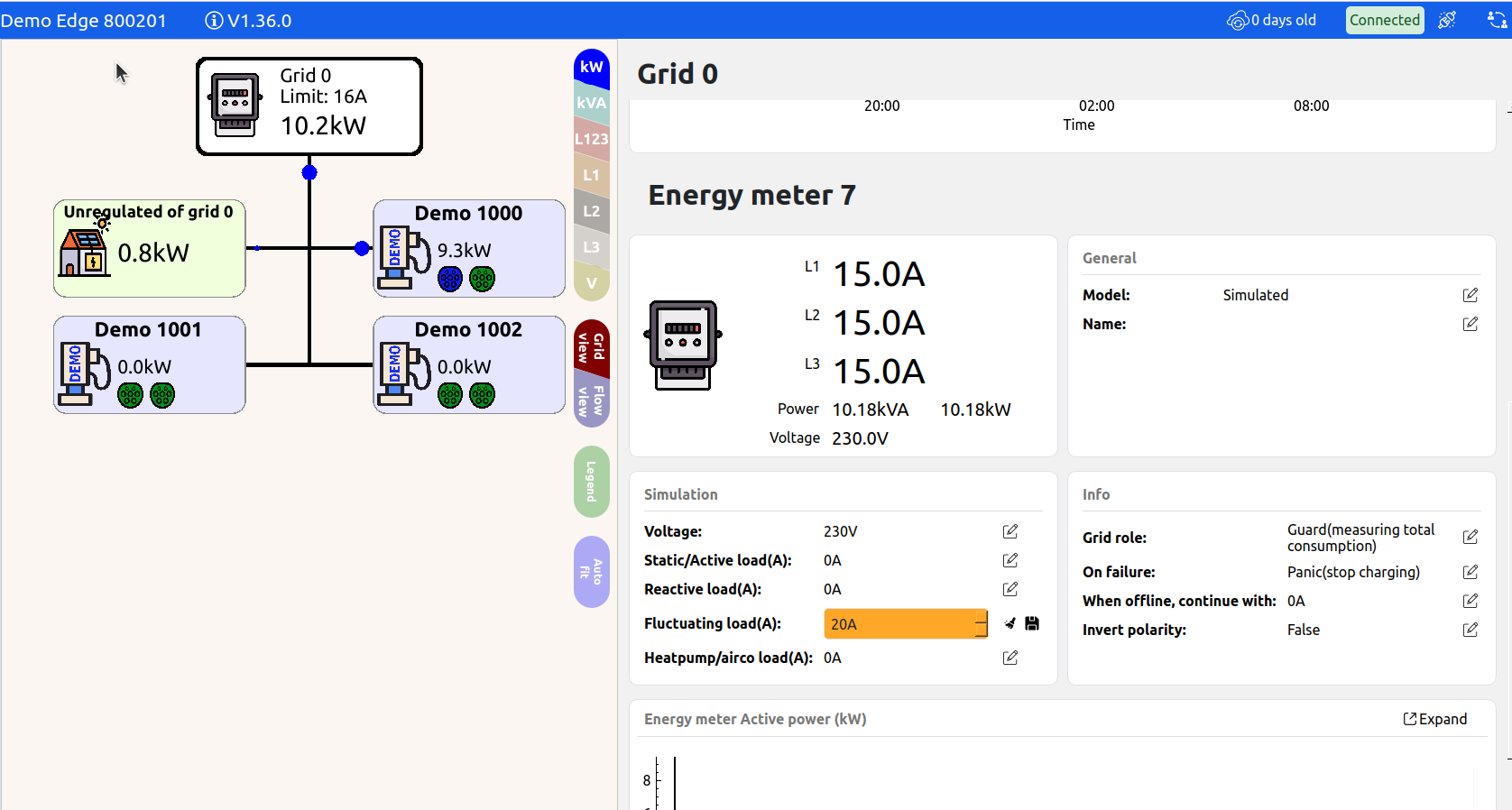
Task: Click the large energy meter icon
Action: [x=683, y=345]
